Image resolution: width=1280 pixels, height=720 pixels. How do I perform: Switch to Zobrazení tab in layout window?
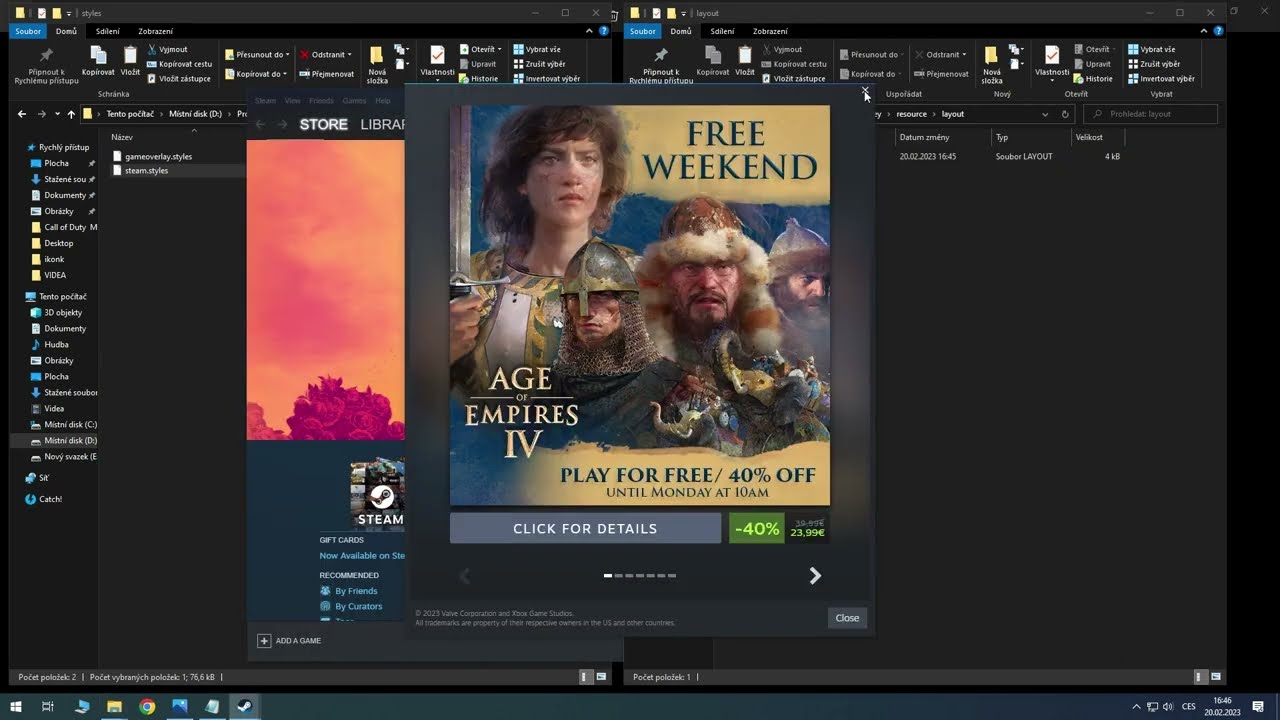tap(770, 31)
